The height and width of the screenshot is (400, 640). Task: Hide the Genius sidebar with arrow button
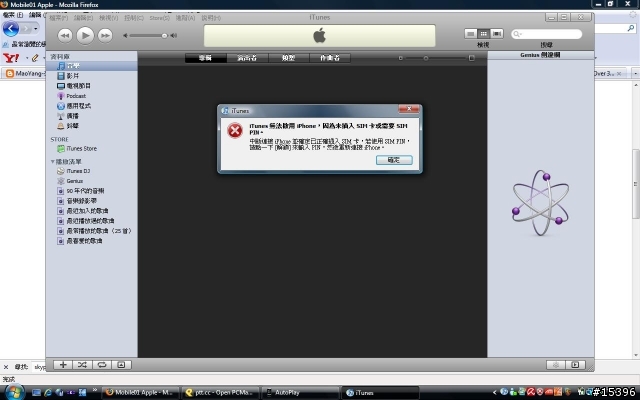click(x=576, y=365)
